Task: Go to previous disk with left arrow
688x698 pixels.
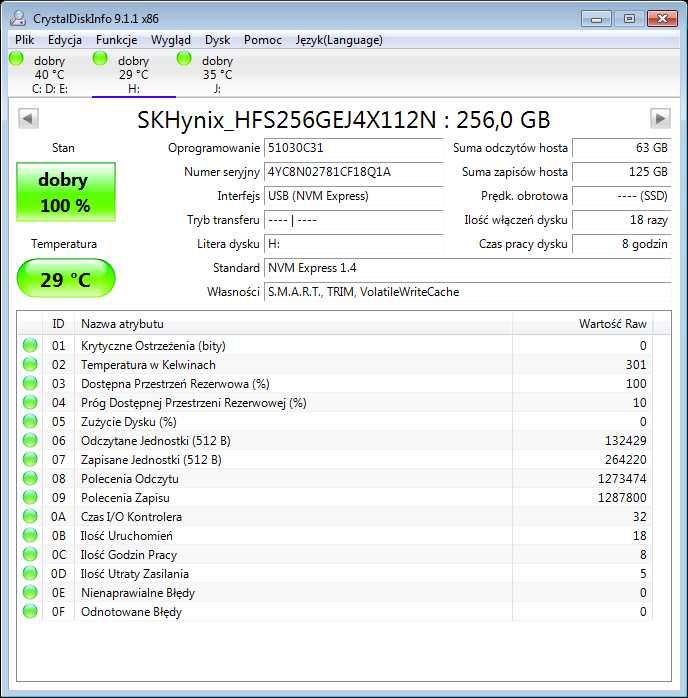Action: [28, 119]
